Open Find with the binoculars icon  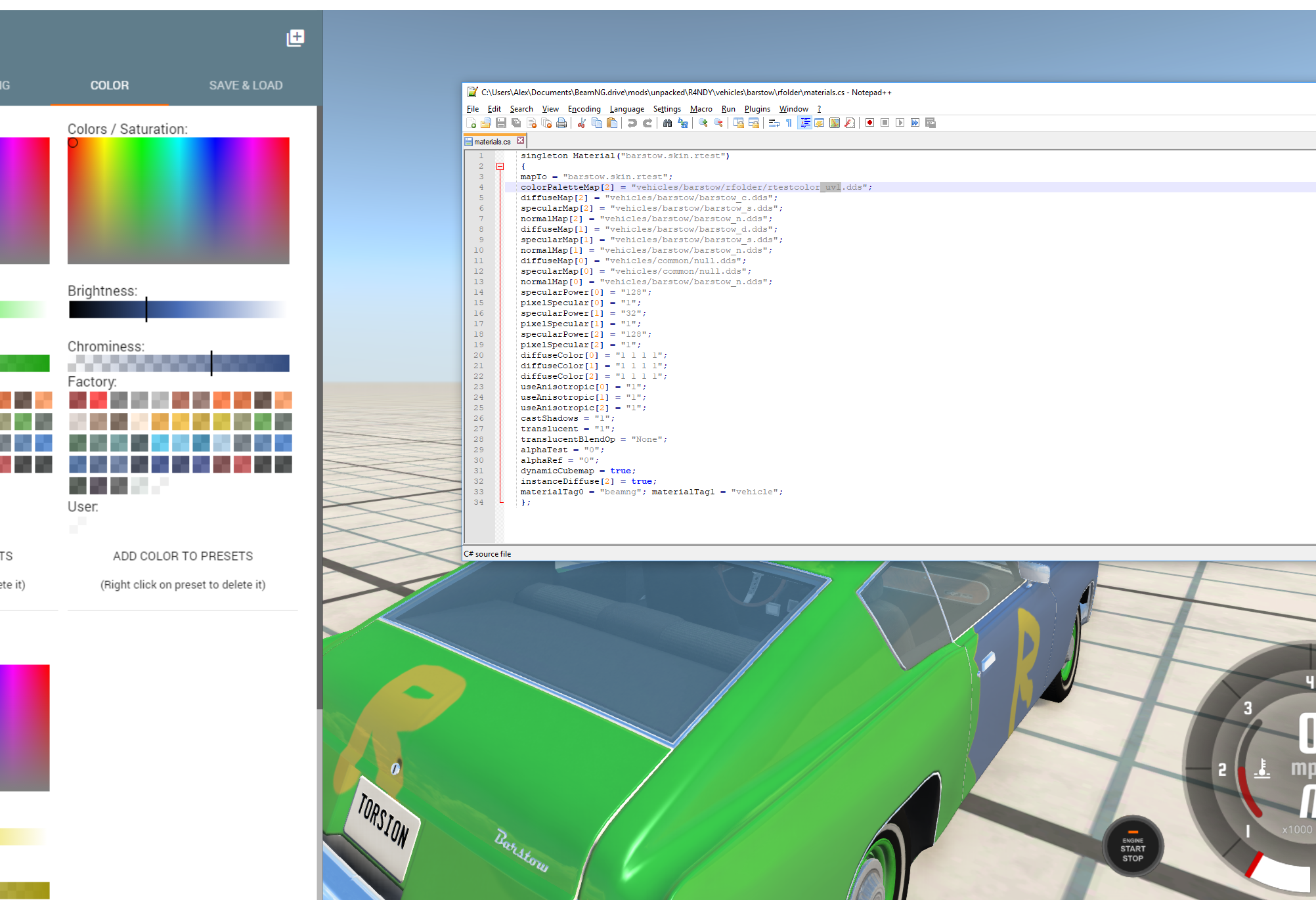point(667,123)
